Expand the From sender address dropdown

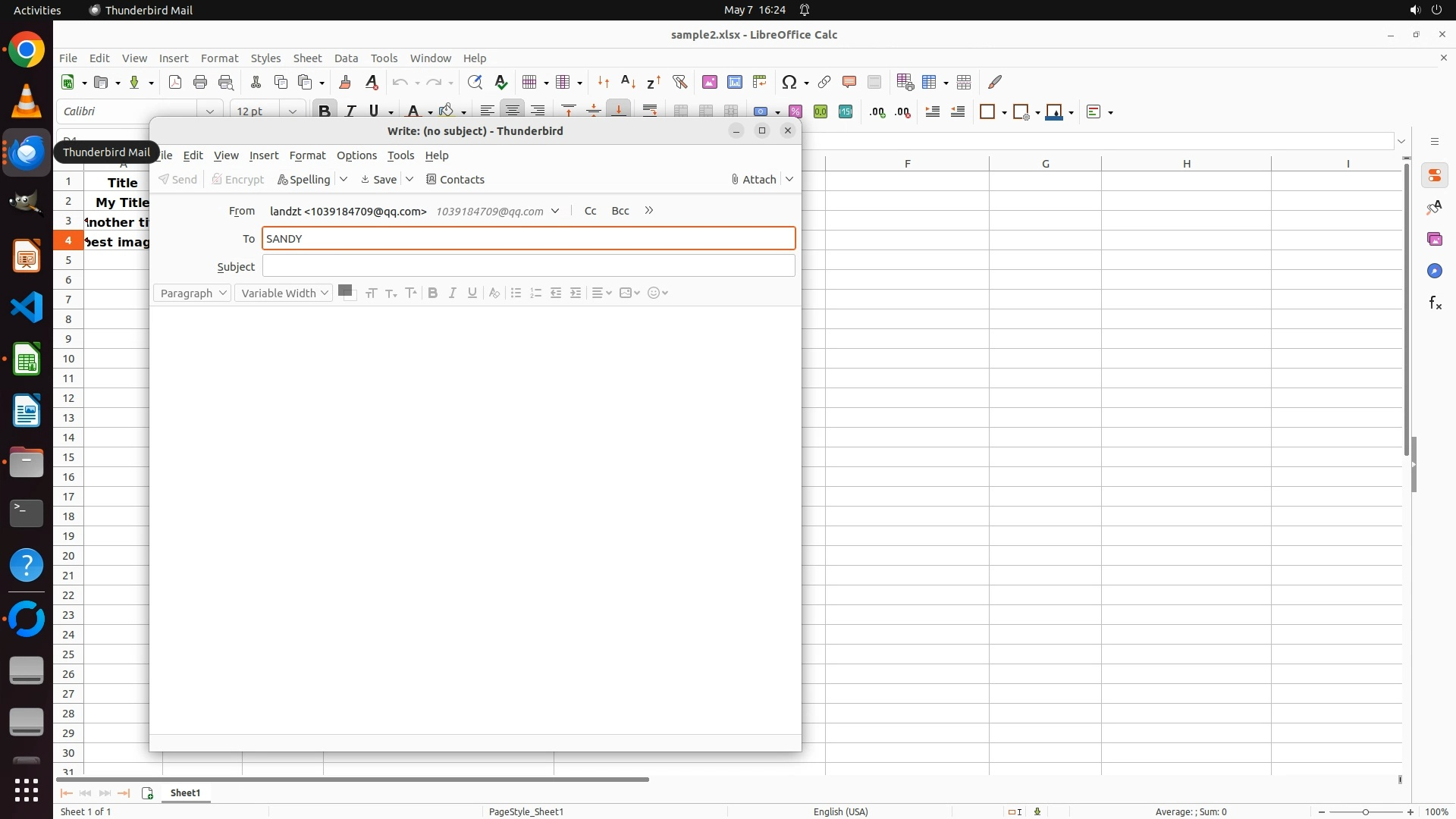555,211
